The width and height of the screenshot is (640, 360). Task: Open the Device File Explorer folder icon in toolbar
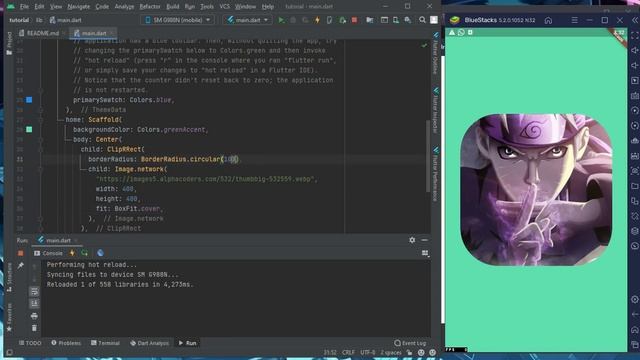pyautogui.click(x=370, y=20)
